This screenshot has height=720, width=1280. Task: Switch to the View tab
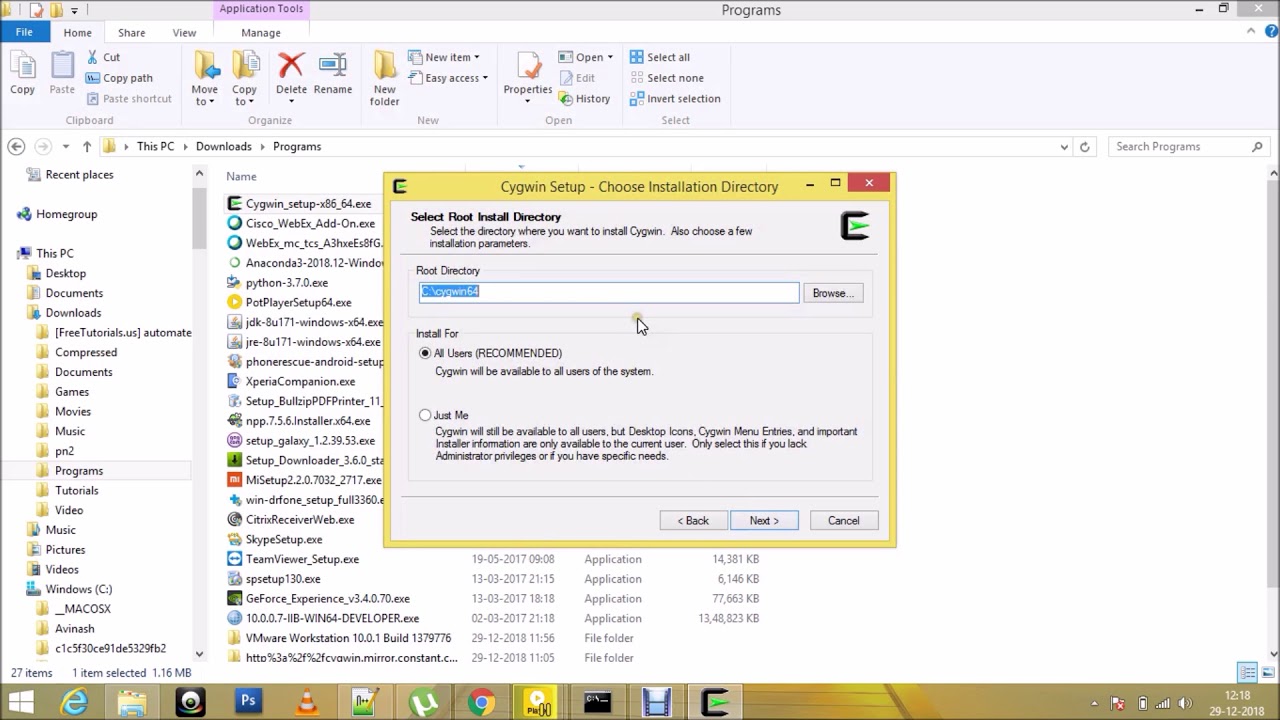pyautogui.click(x=184, y=32)
